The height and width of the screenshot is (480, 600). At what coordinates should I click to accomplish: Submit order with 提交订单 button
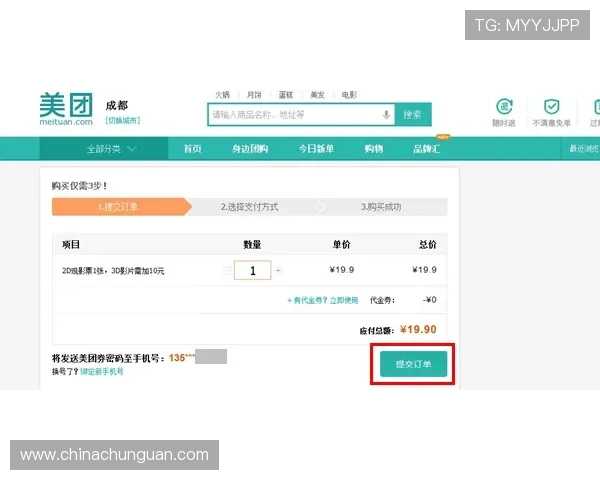pos(413,365)
